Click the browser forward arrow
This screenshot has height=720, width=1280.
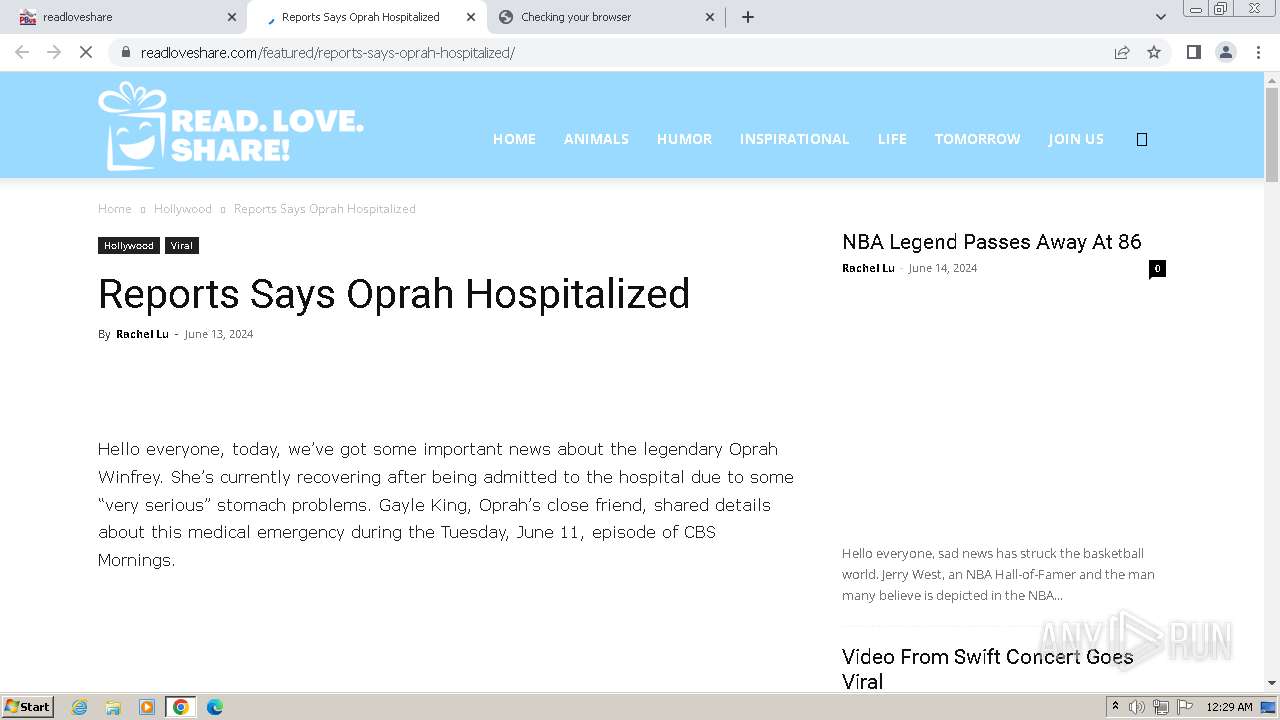[x=54, y=52]
